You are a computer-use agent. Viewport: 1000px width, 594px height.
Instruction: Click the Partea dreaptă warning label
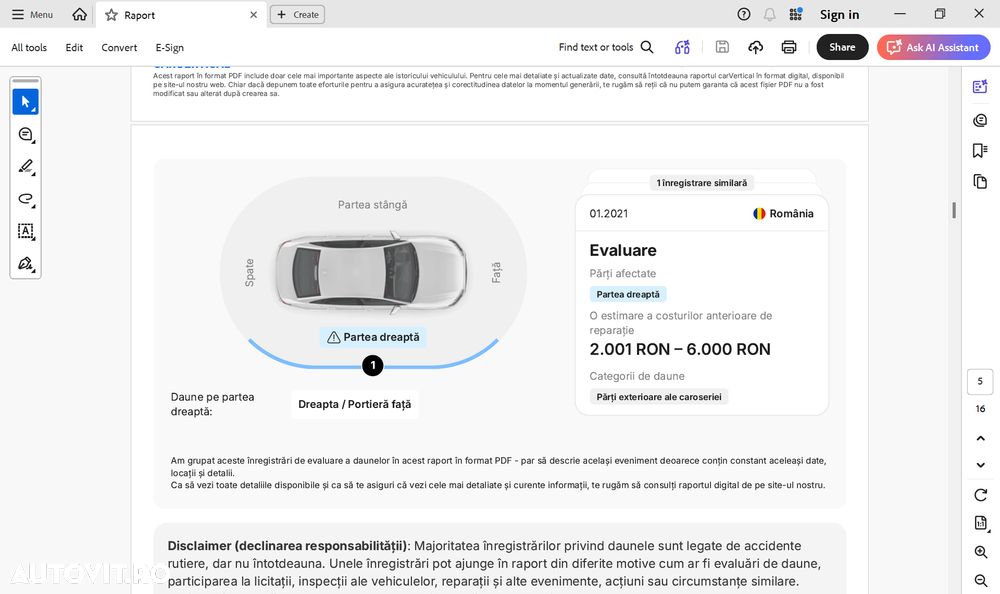pos(373,337)
